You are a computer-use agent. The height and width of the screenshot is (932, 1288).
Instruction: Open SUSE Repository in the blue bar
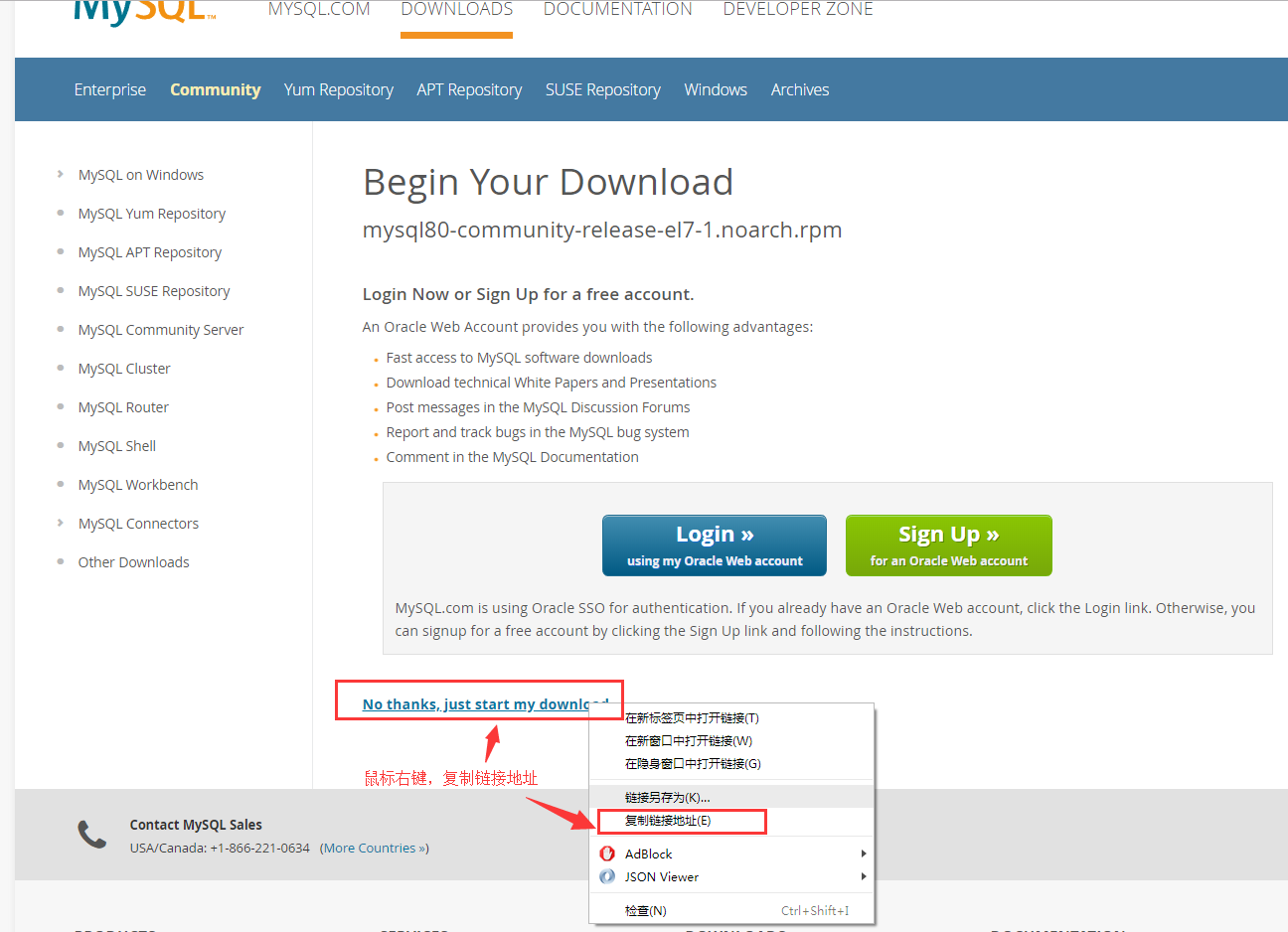pyautogui.click(x=603, y=89)
